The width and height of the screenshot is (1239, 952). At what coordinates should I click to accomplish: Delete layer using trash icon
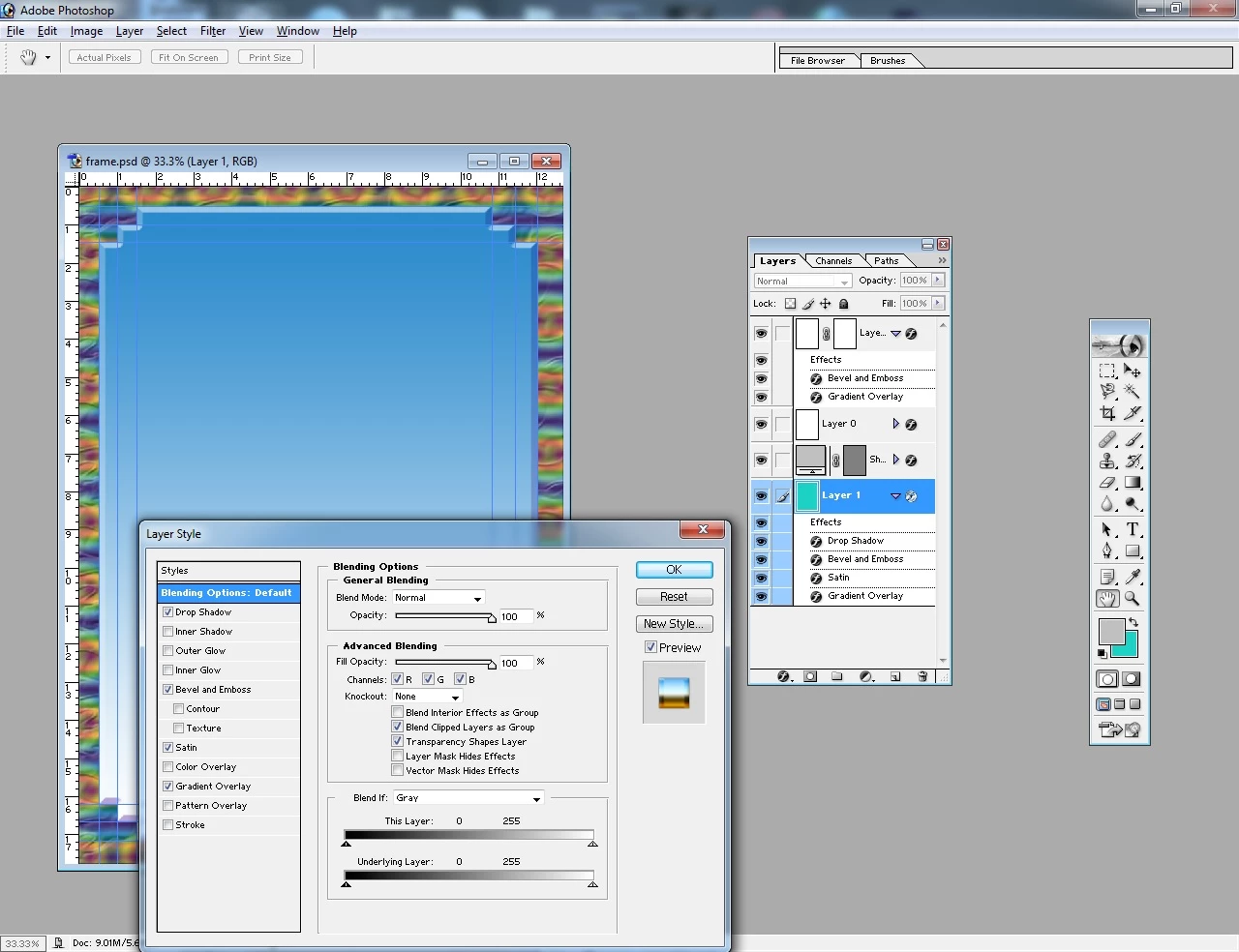click(x=922, y=676)
